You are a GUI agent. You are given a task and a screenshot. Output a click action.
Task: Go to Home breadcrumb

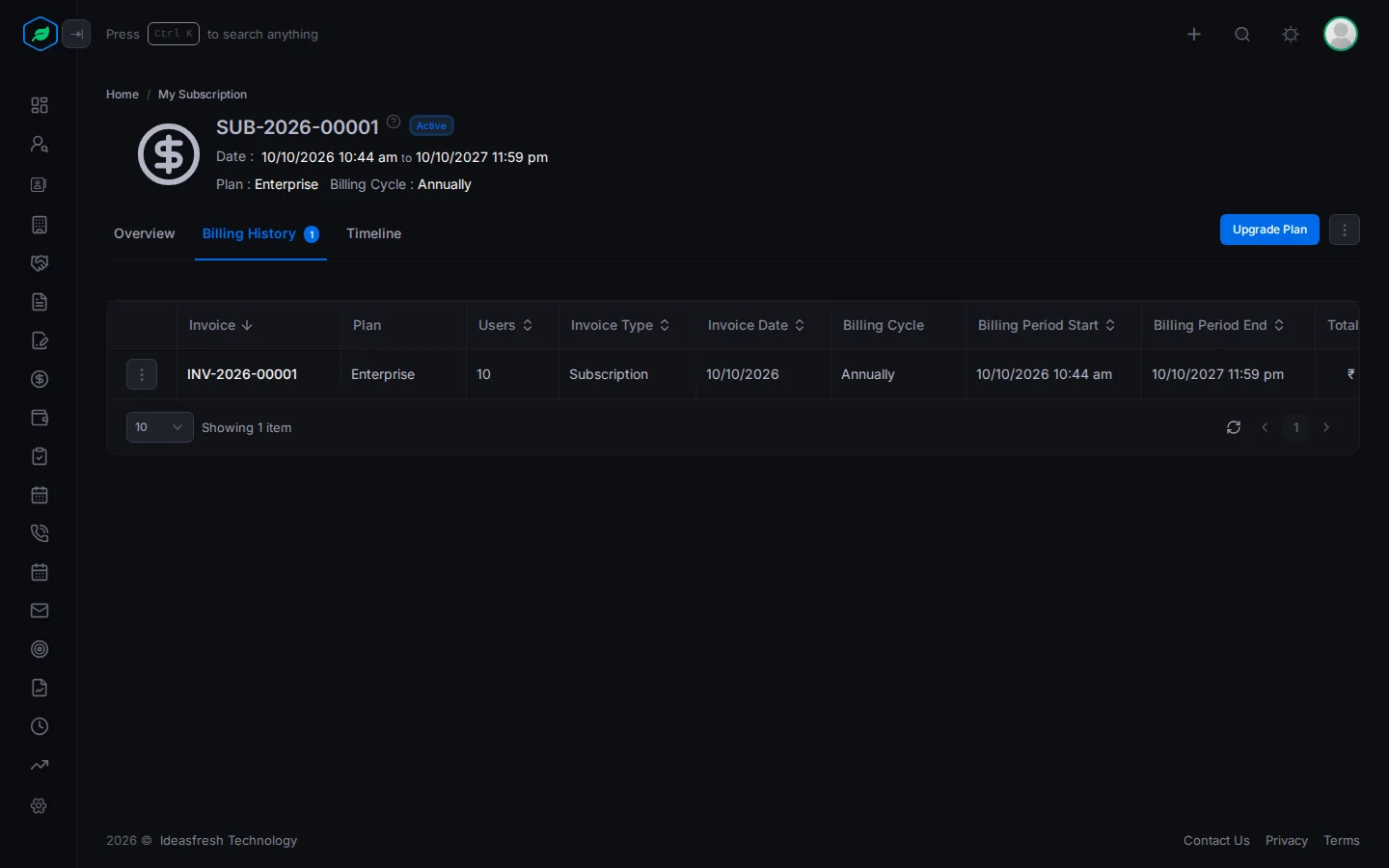[x=123, y=95]
